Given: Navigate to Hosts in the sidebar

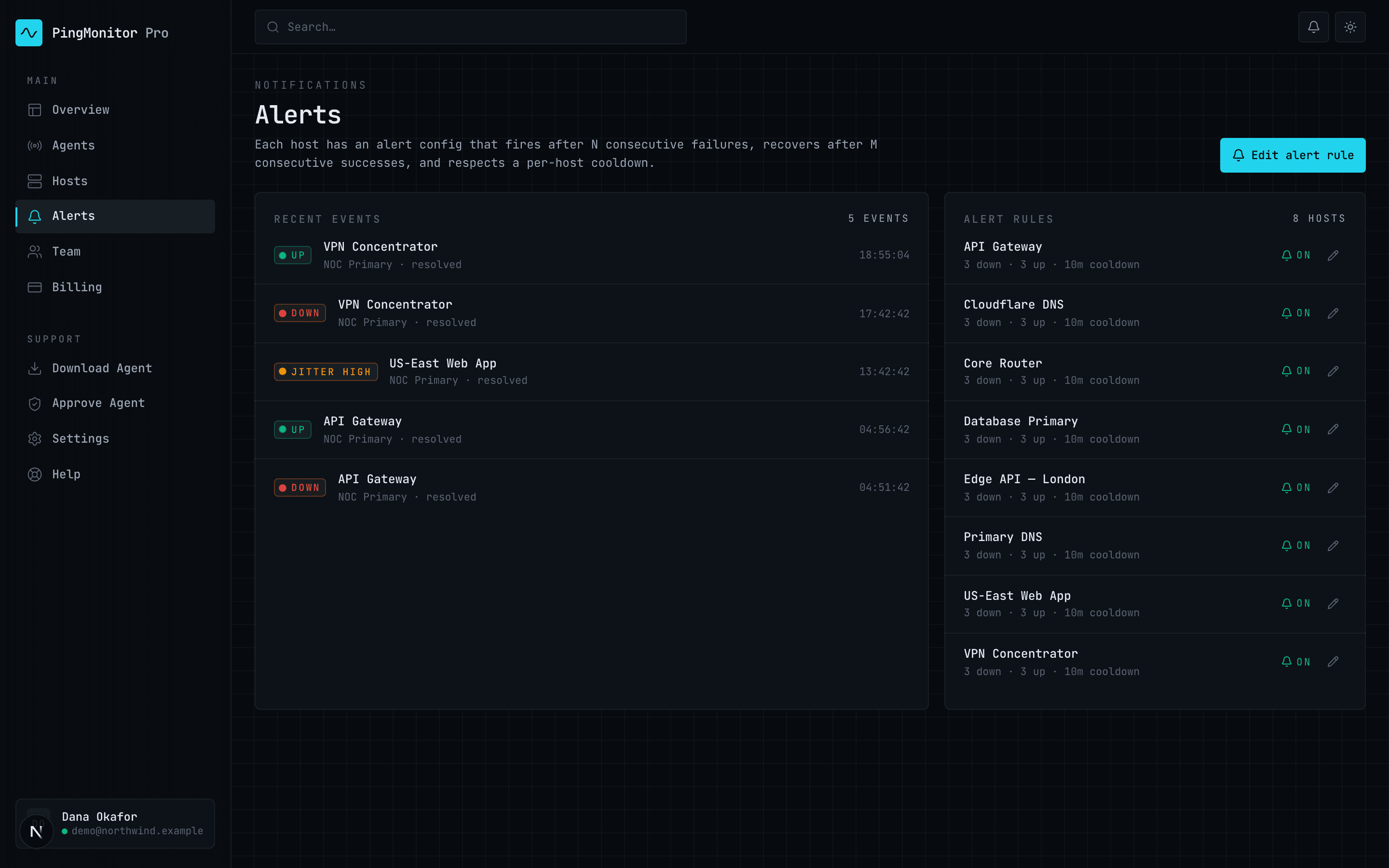Looking at the screenshot, I should pyautogui.click(x=115, y=181).
